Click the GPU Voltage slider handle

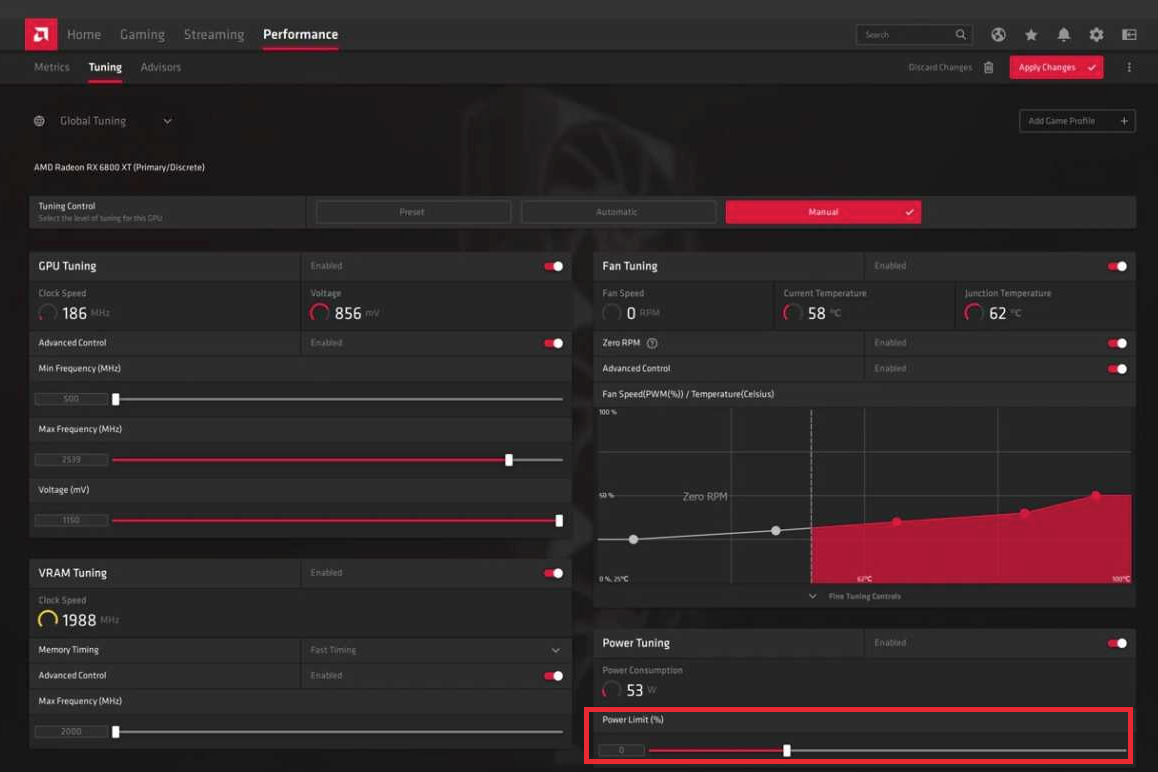(559, 521)
